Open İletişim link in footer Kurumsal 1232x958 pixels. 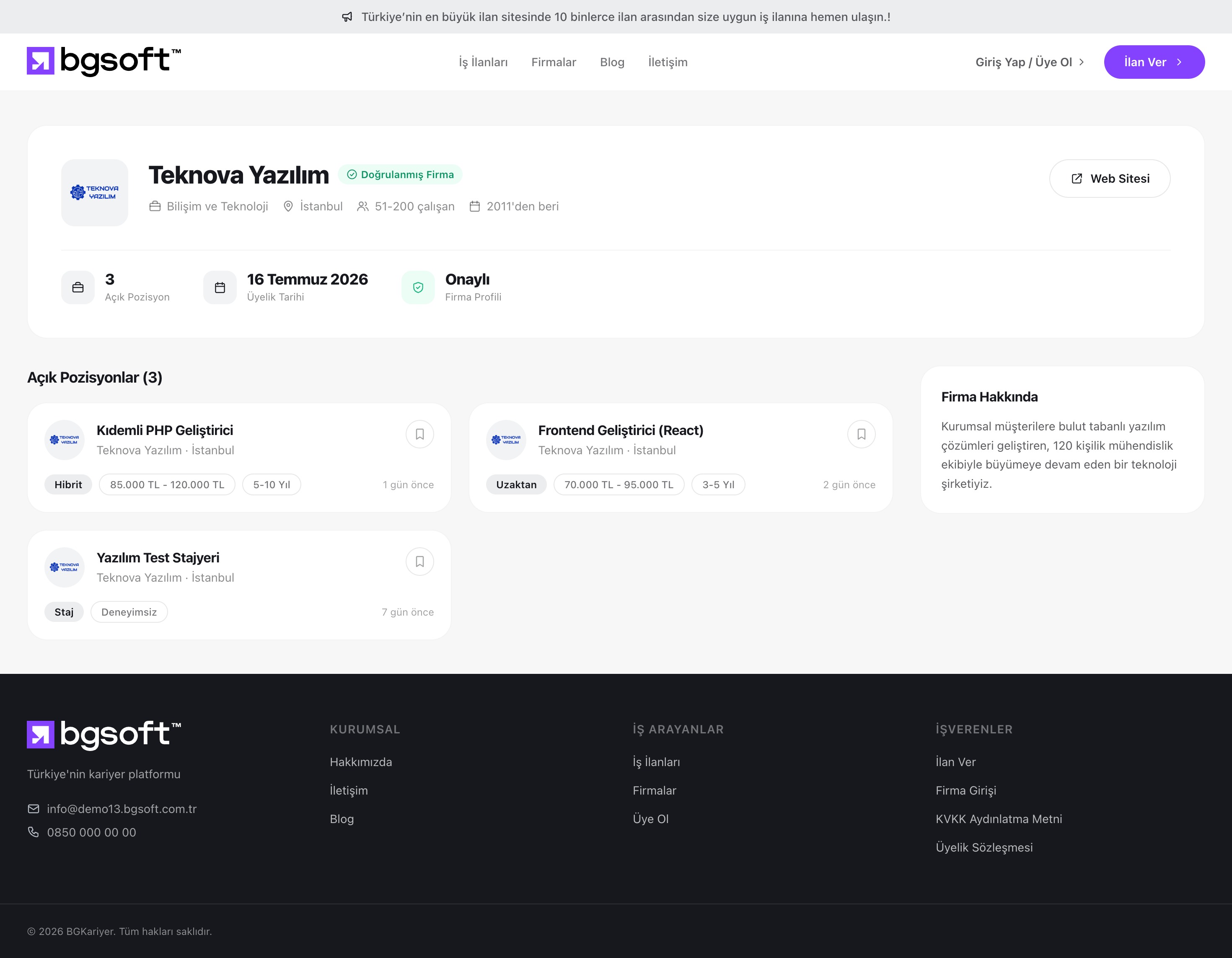pyautogui.click(x=349, y=790)
